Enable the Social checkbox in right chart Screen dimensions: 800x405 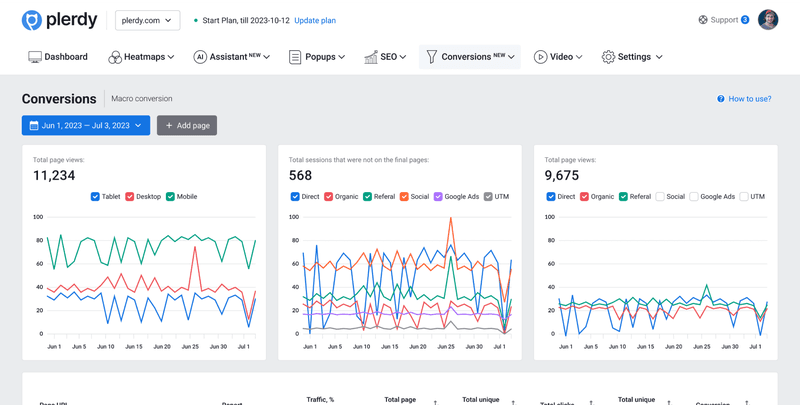660,197
